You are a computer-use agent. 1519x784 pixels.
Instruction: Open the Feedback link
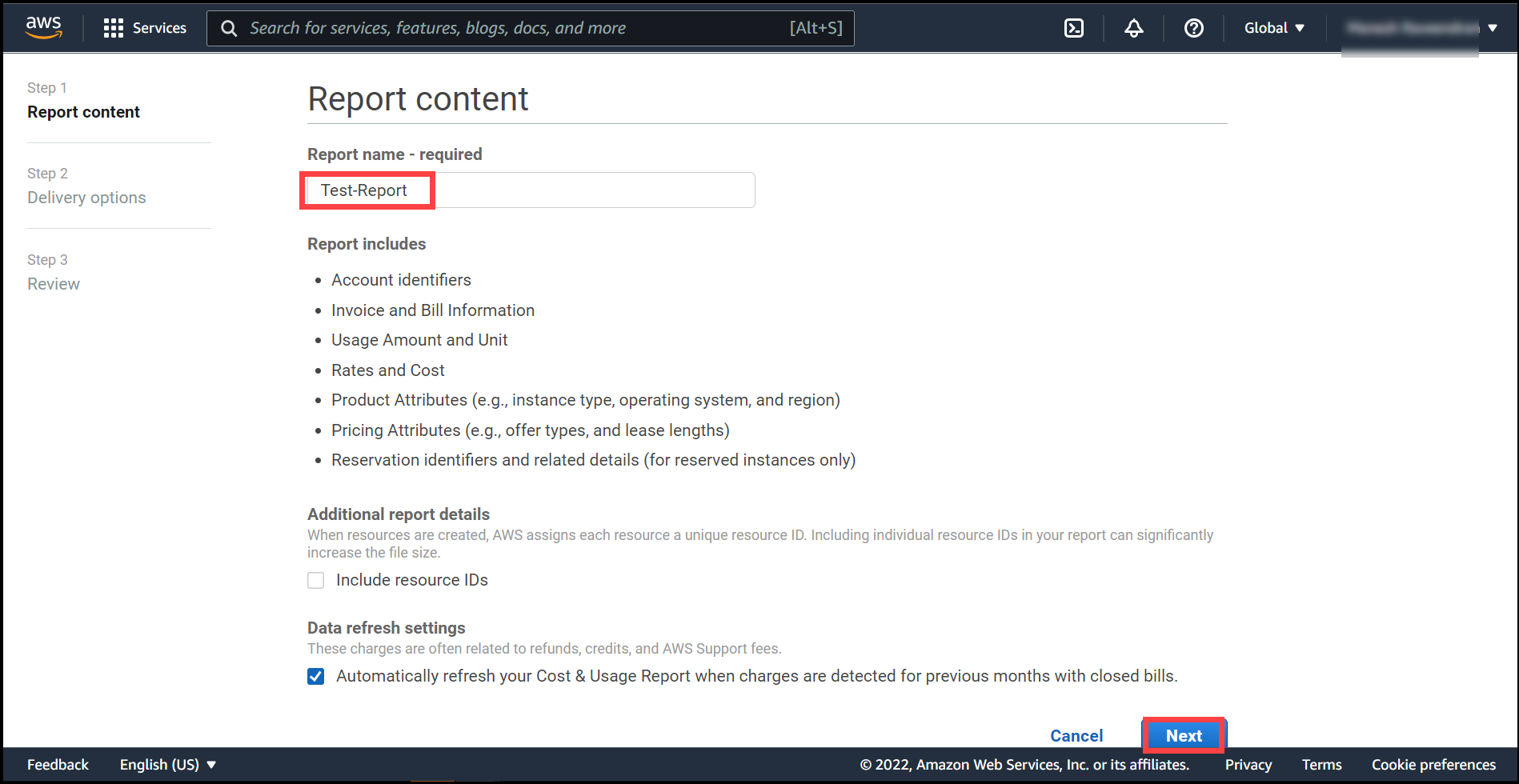point(58,765)
